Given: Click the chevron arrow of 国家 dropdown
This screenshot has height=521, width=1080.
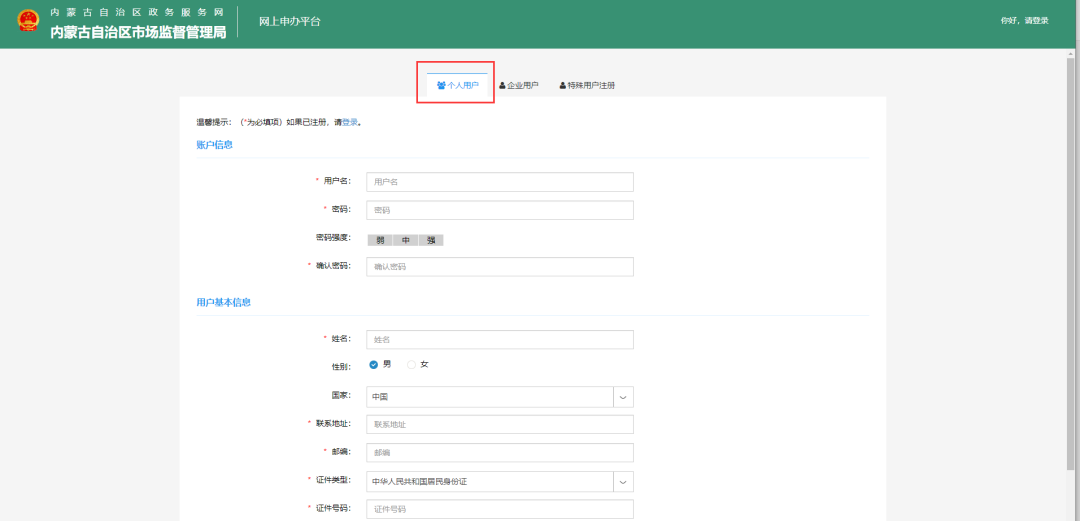Looking at the screenshot, I should 623,397.
